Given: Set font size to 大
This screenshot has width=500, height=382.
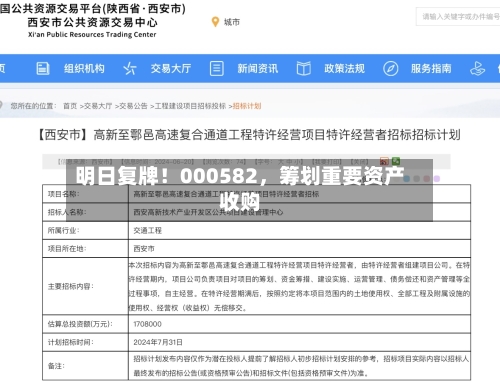Looking at the screenshot, I should click(x=281, y=162).
